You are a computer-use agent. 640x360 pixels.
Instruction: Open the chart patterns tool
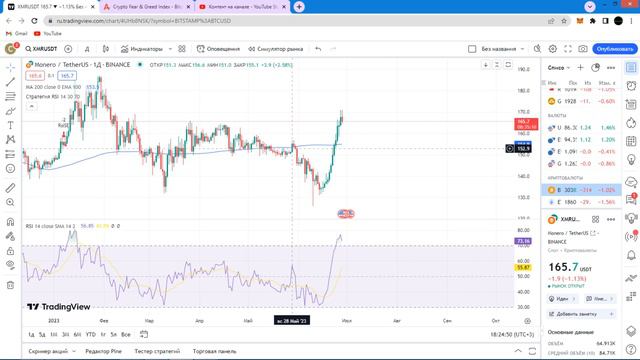pyautogui.click(x=11, y=140)
